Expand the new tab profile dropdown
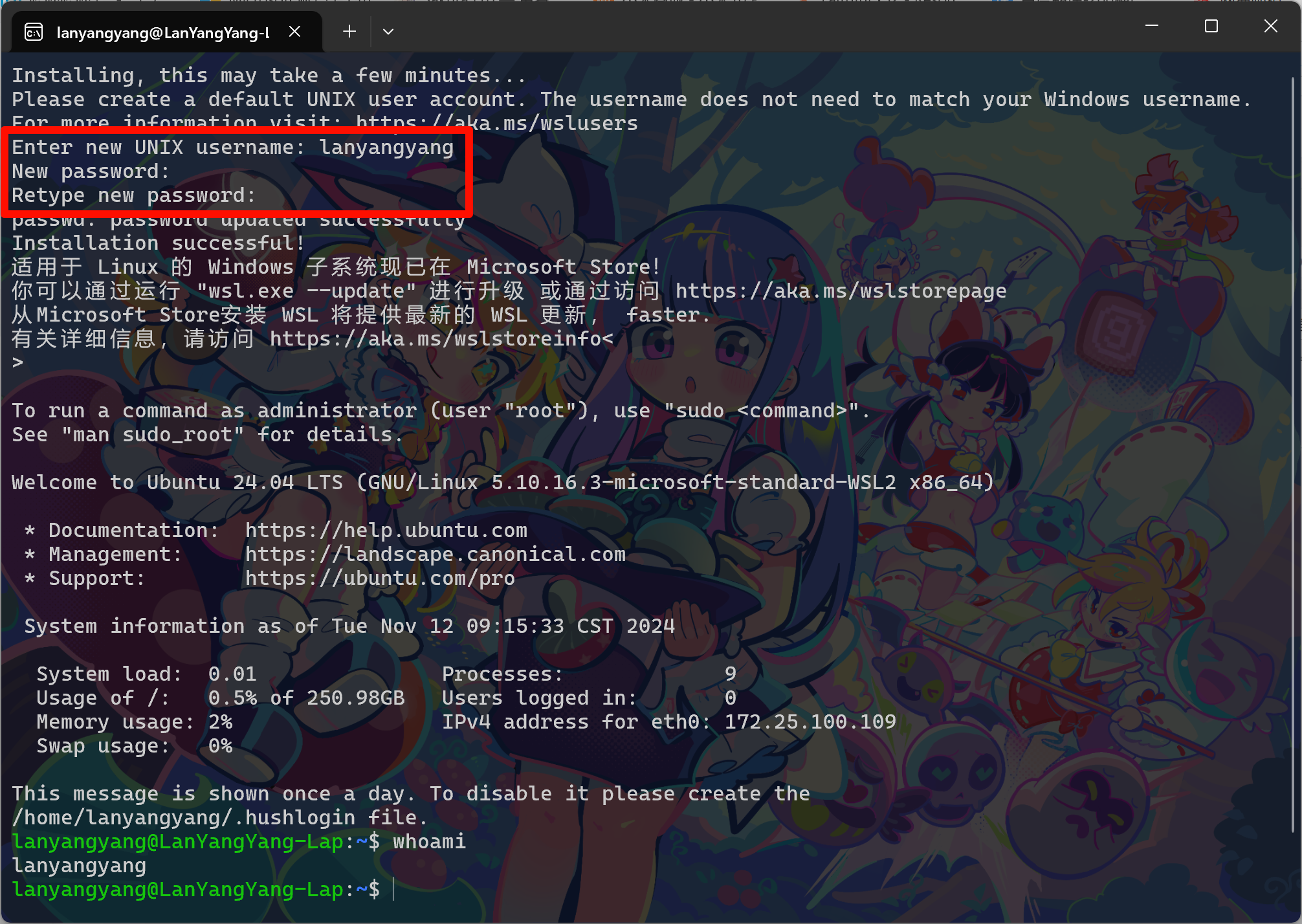Image resolution: width=1302 pixels, height=924 pixels. click(x=388, y=31)
